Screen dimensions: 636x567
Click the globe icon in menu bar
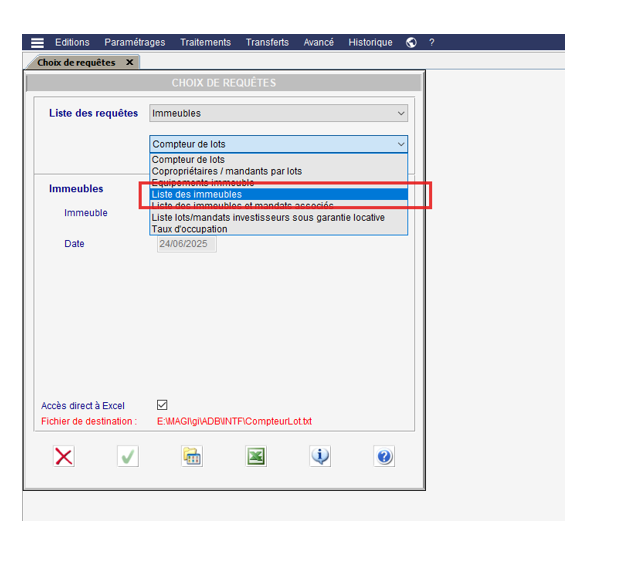[x=411, y=43]
